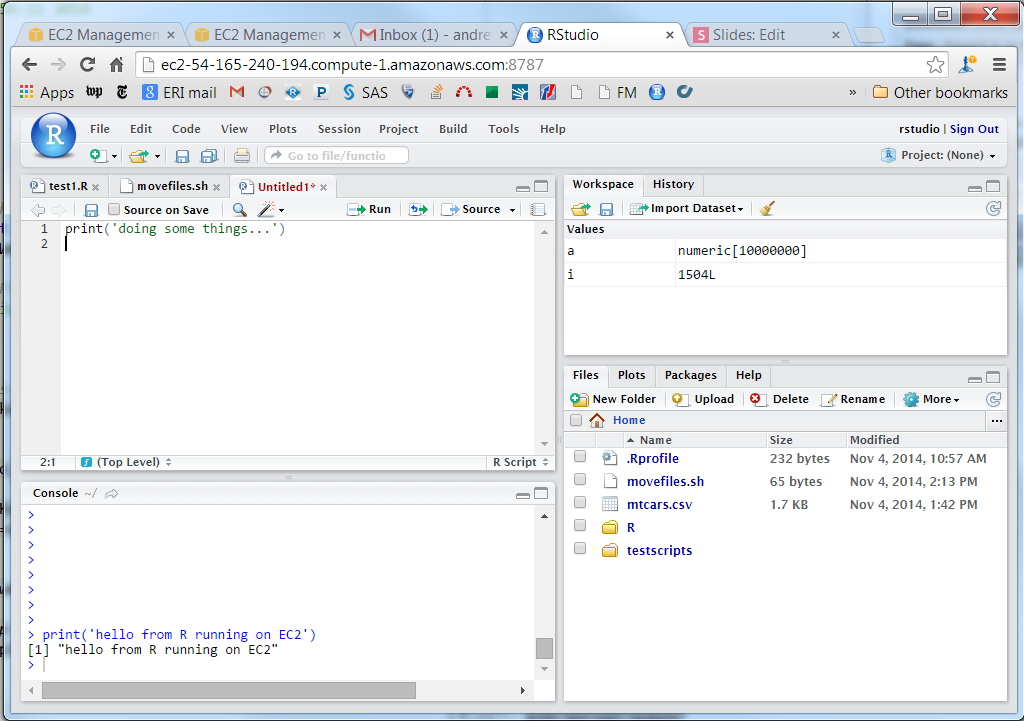1024x721 pixels.
Task: Click the compile notebook icon in editor toolbar
Action: tap(538, 210)
